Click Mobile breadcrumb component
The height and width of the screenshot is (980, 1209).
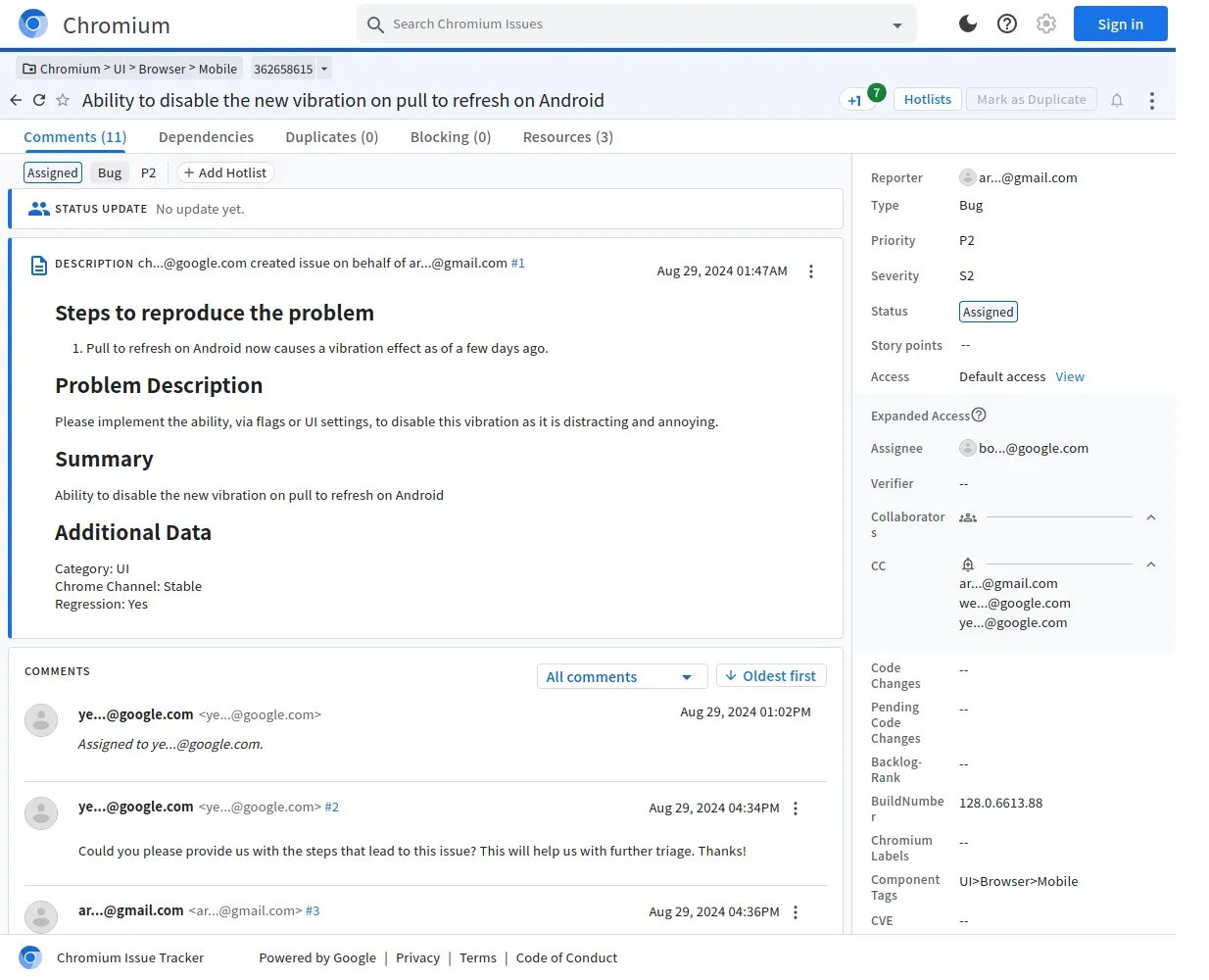point(218,69)
